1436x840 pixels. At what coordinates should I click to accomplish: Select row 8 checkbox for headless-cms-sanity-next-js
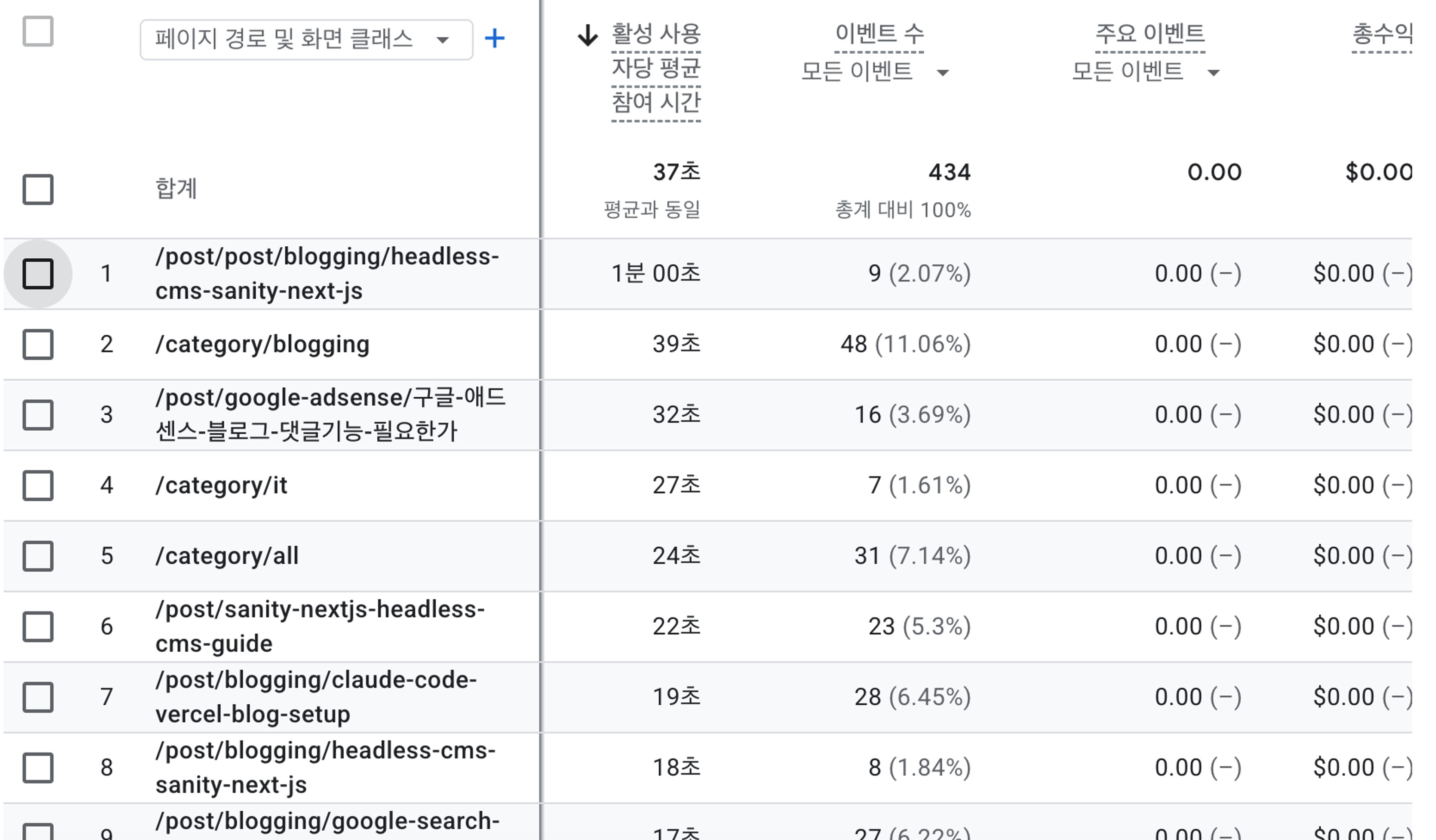(38, 768)
